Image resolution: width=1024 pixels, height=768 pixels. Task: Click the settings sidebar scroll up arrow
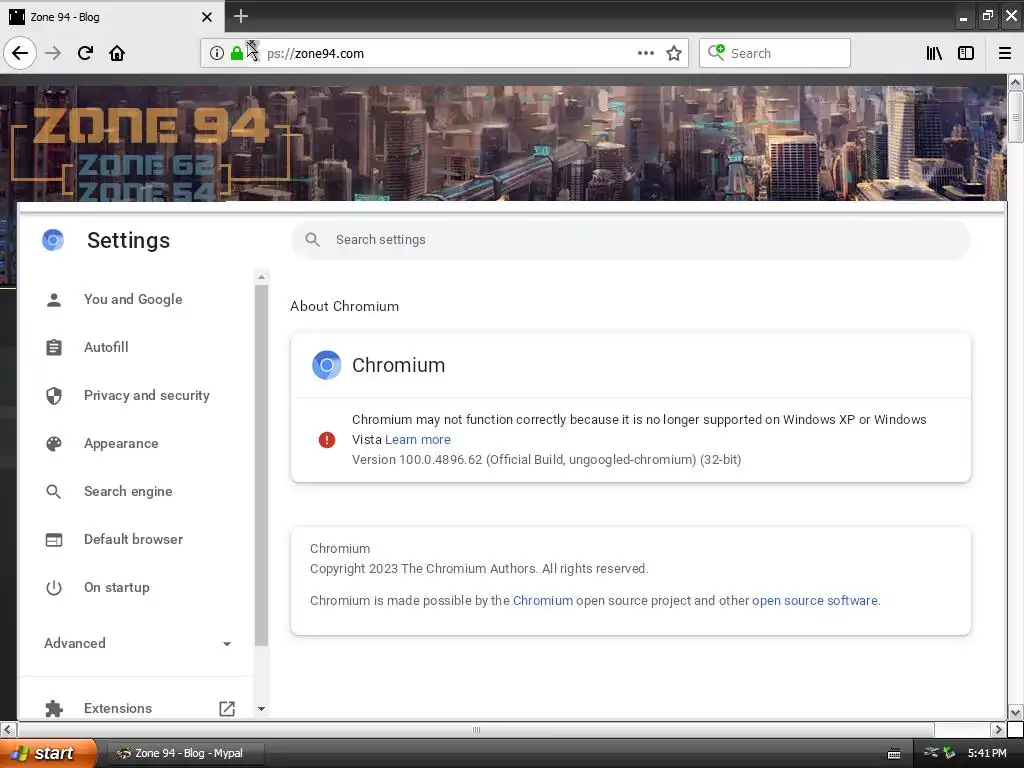tap(261, 278)
